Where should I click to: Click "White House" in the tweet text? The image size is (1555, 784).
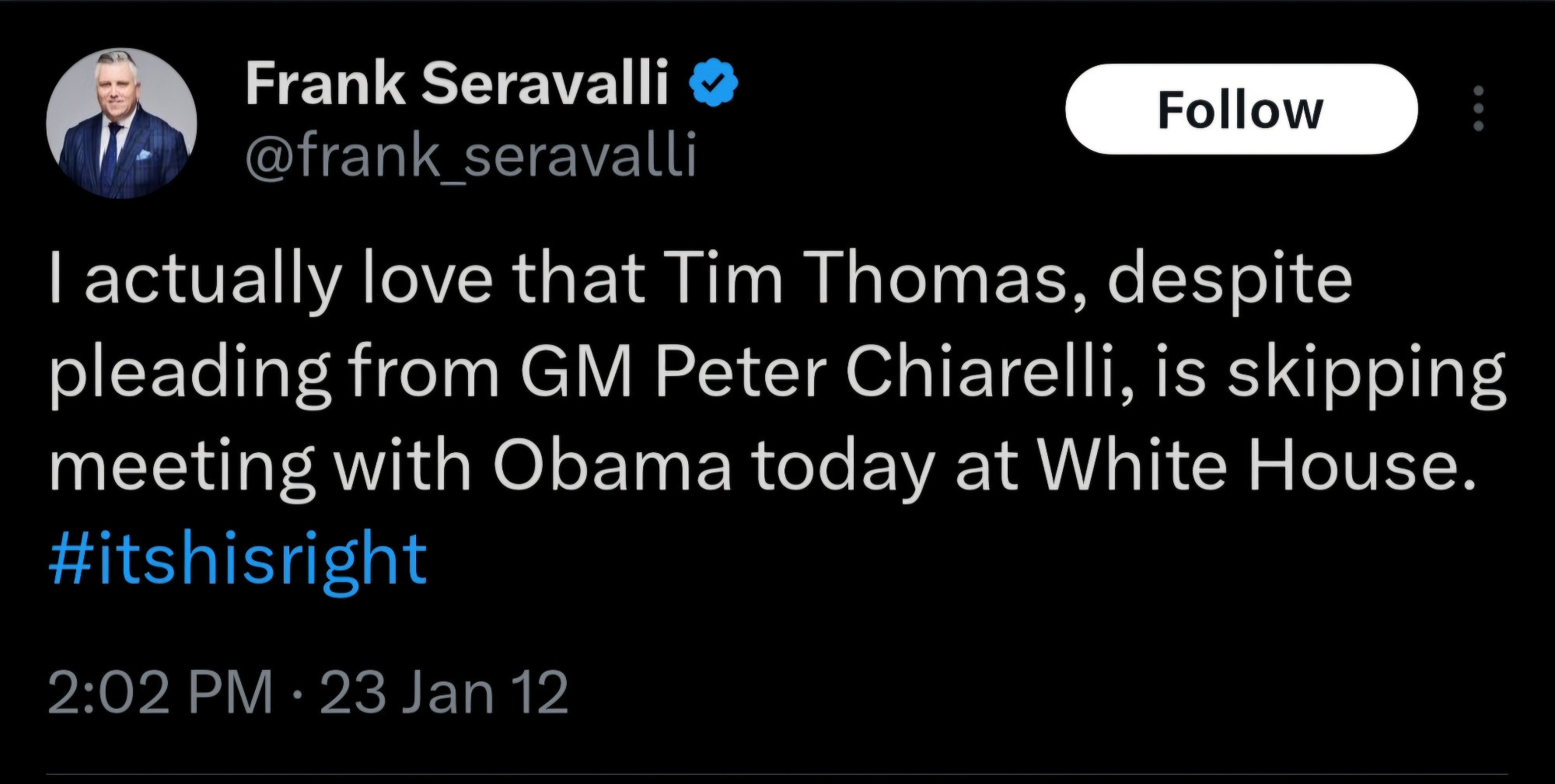(1256, 466)
